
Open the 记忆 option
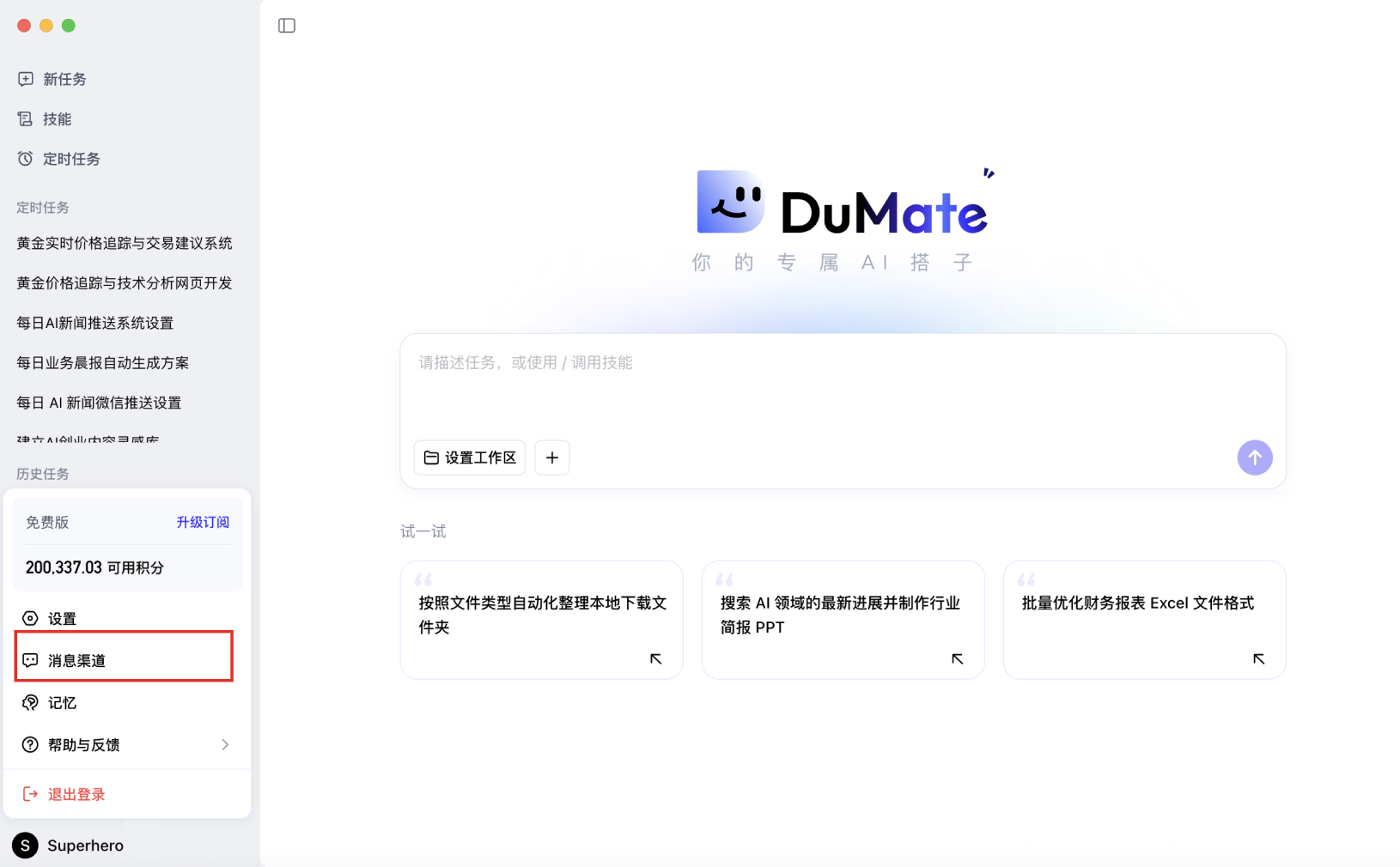[x=60, y=702]
